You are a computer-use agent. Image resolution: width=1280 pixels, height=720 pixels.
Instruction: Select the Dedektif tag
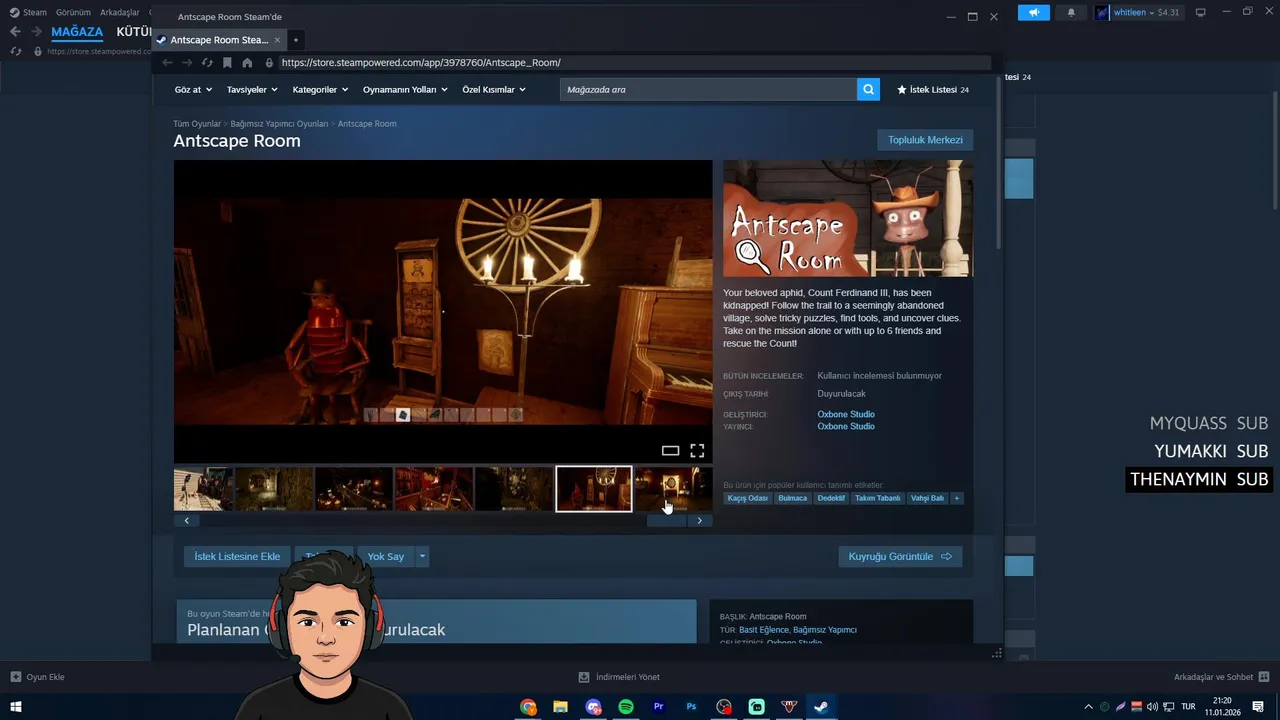point(831,498)
